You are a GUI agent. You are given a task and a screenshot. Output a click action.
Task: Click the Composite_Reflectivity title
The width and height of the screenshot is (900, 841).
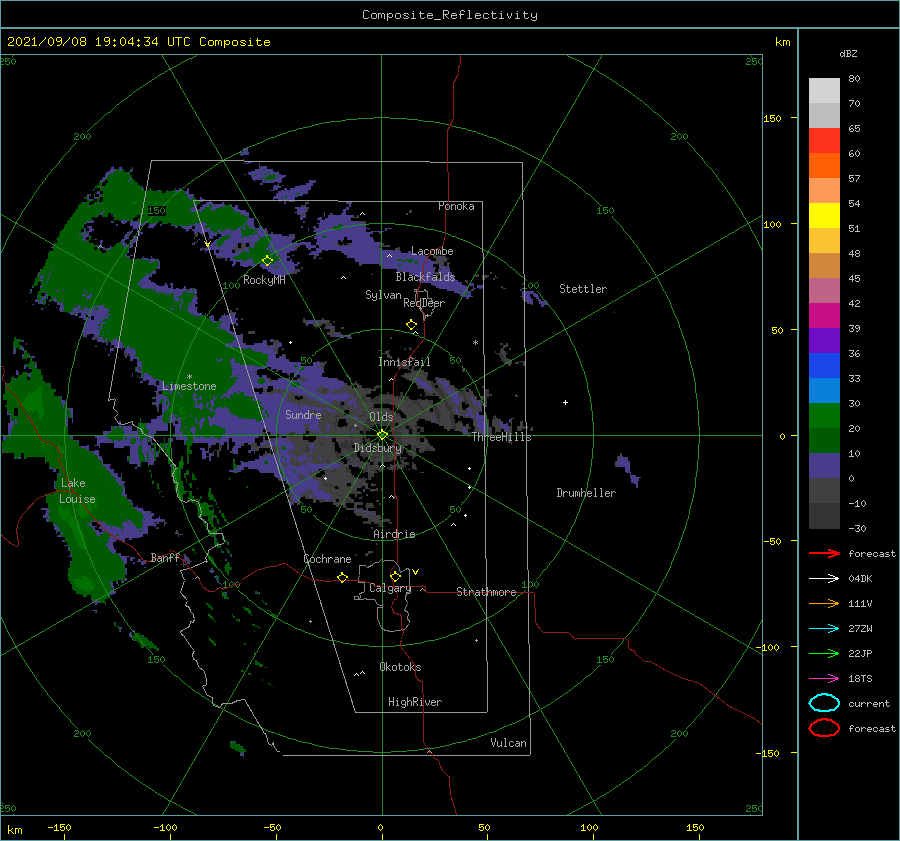[x=450, y=15]
